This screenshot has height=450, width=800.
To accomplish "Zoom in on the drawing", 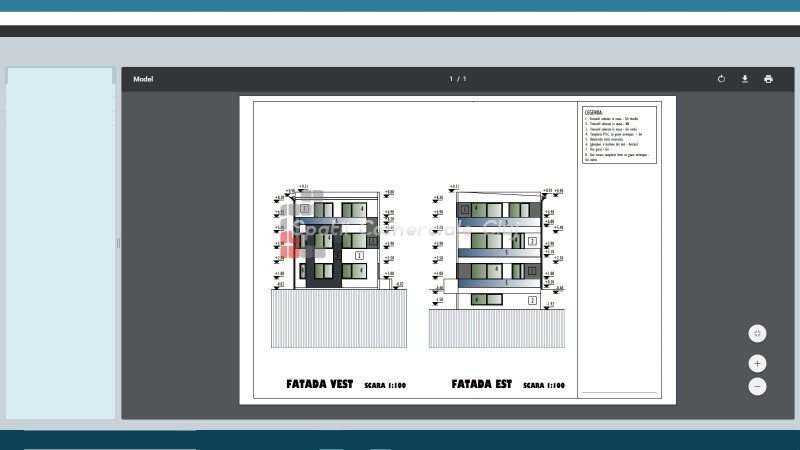I will click(x=758, y=363).
